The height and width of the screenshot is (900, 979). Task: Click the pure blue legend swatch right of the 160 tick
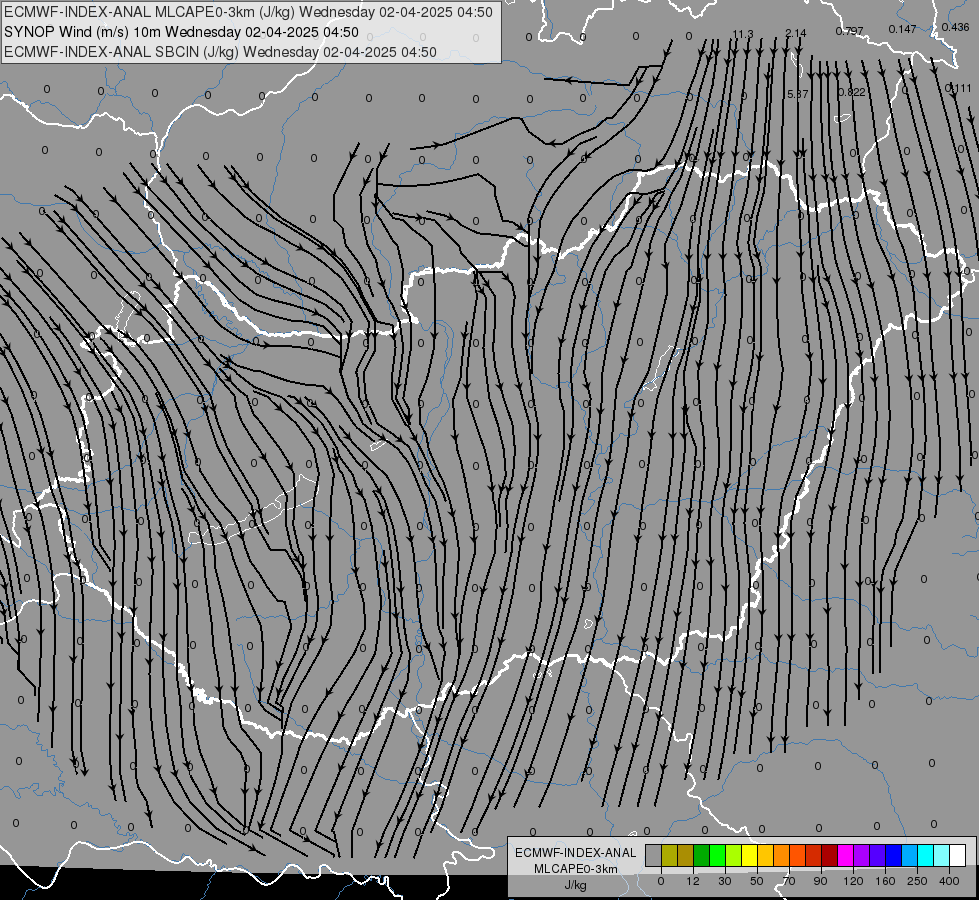pos(893,855)
